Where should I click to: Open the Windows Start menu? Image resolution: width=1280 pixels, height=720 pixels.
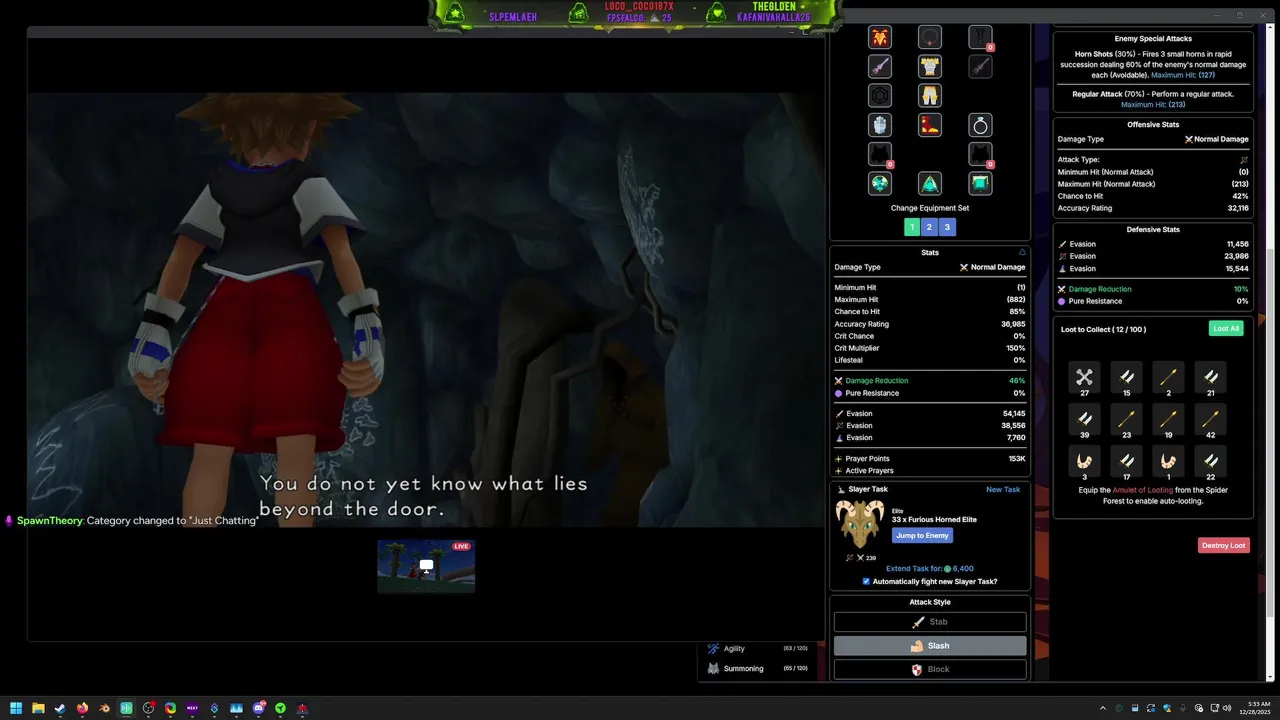tap(16, 708)
